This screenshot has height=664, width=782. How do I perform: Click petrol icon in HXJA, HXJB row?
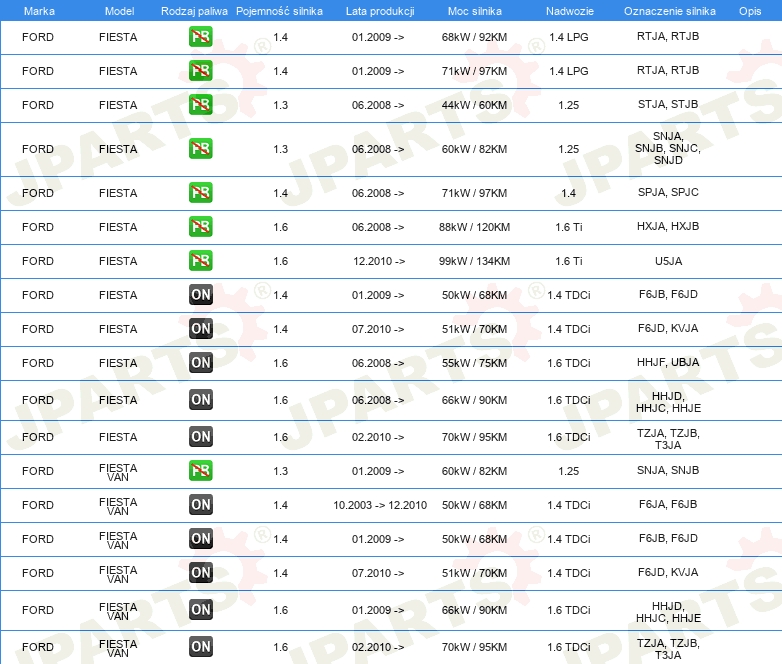tap(200, 226)
